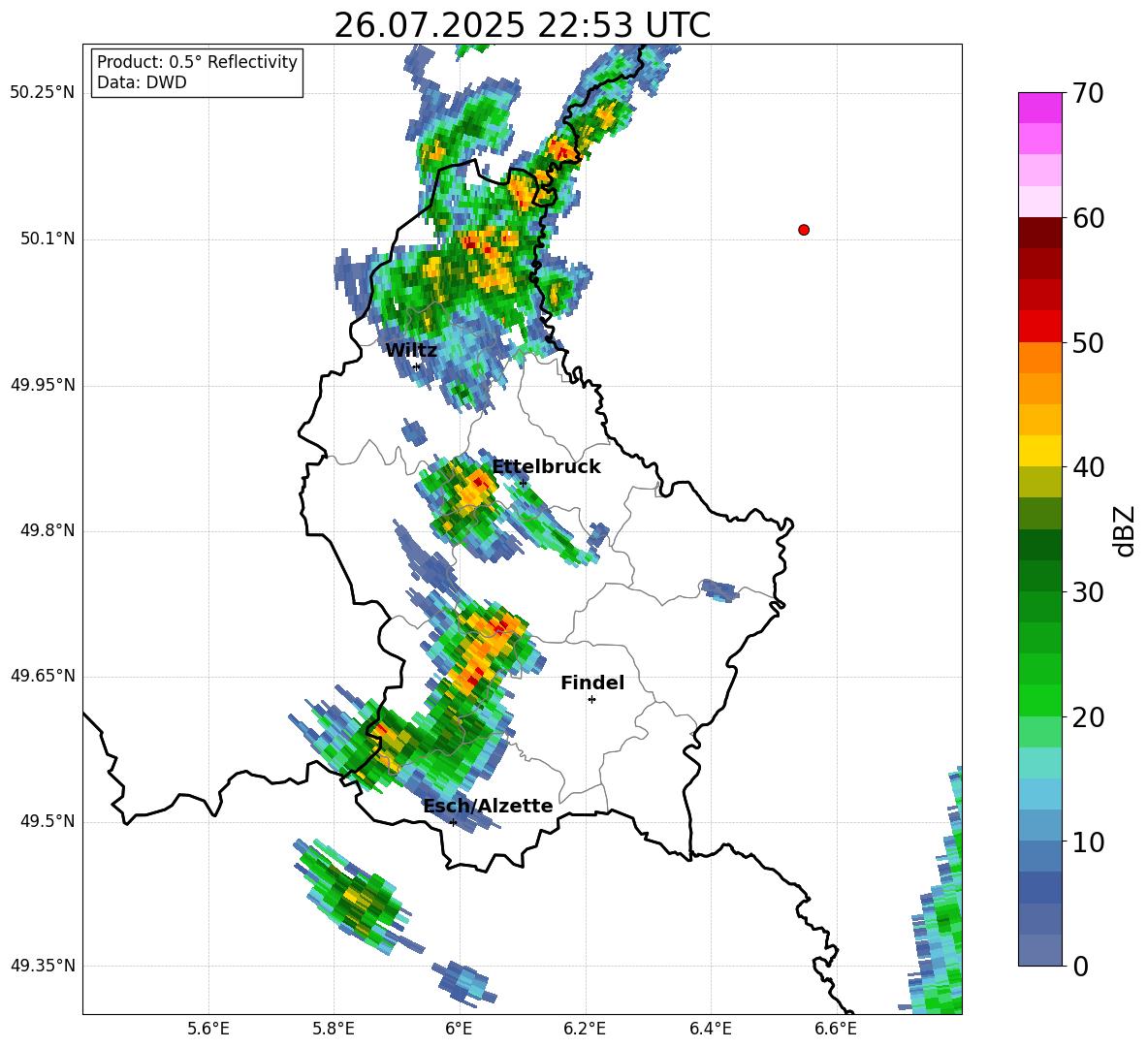Click the Ettelbruck city label
Viewport: 1148px width, 1048px height.
(546, 467)
